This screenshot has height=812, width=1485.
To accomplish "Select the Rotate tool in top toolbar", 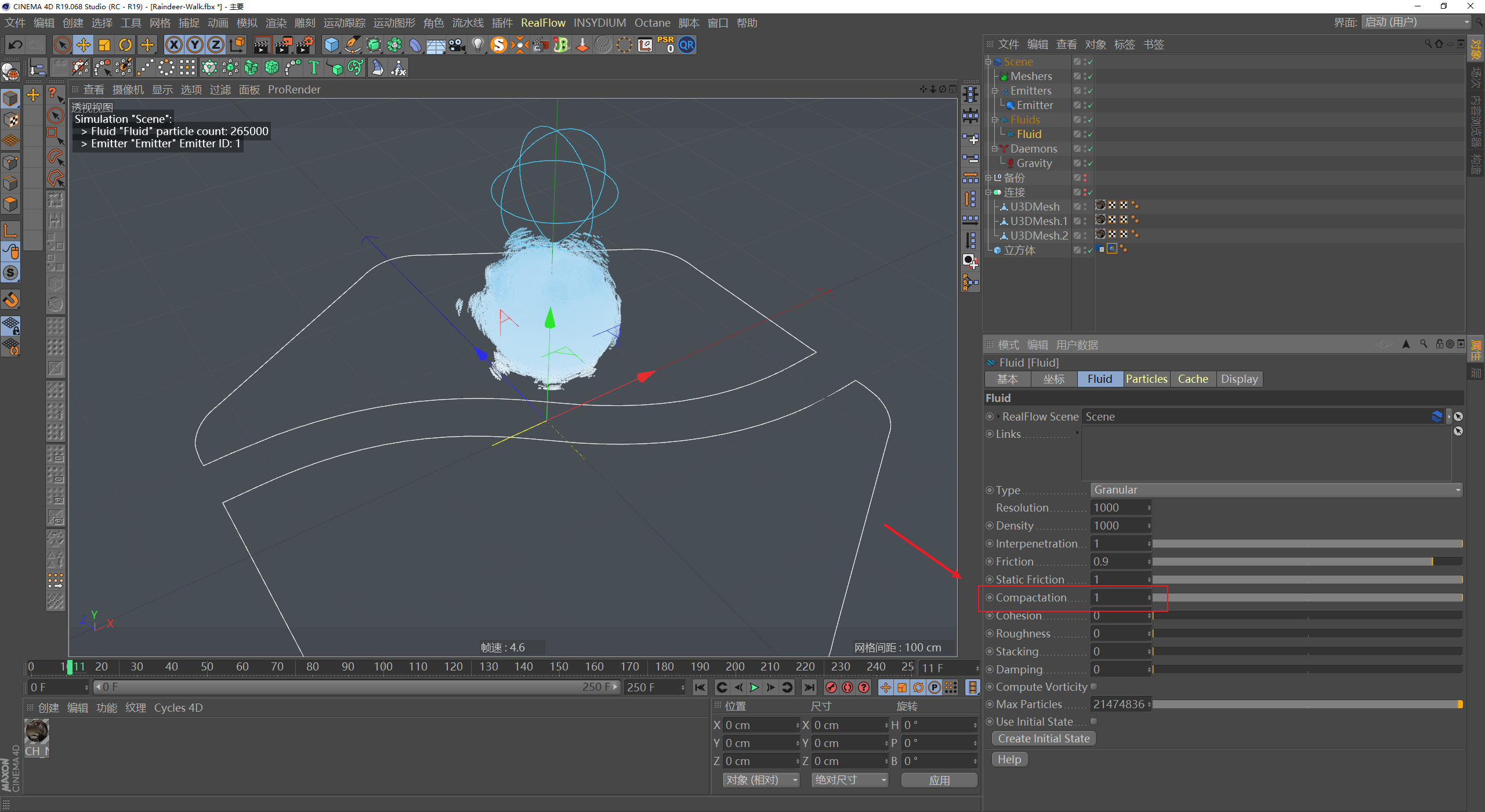I will 125,45.
